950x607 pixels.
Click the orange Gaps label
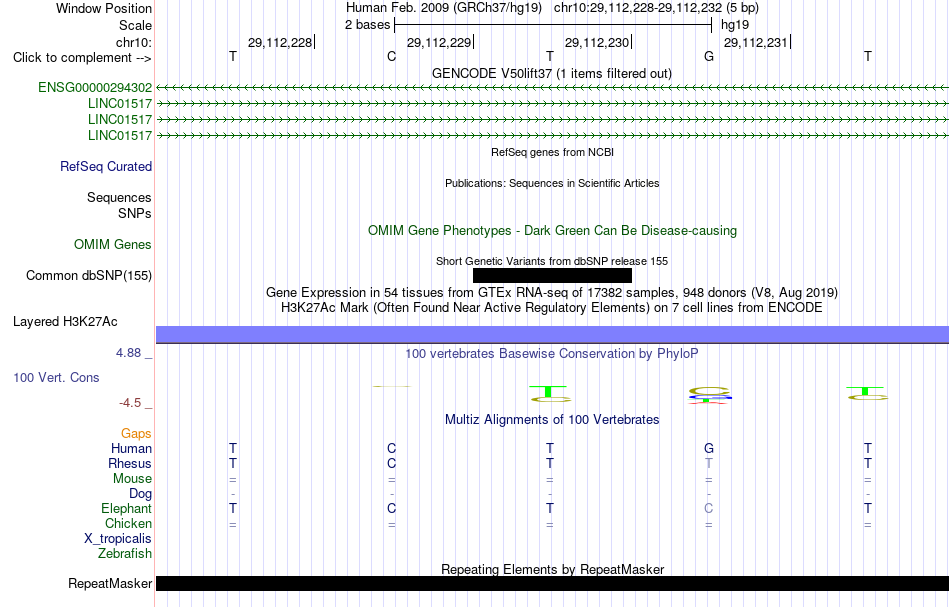coord(136,433)
